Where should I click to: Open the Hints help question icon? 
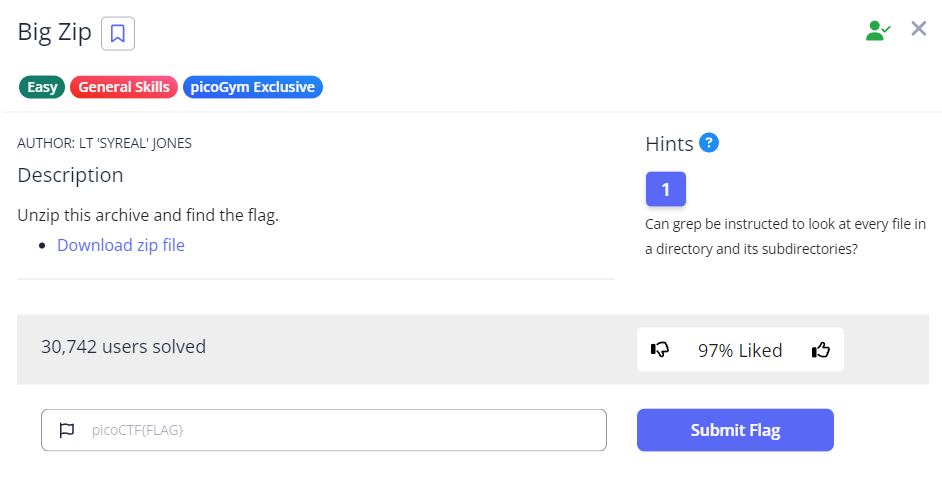(710, 143)
